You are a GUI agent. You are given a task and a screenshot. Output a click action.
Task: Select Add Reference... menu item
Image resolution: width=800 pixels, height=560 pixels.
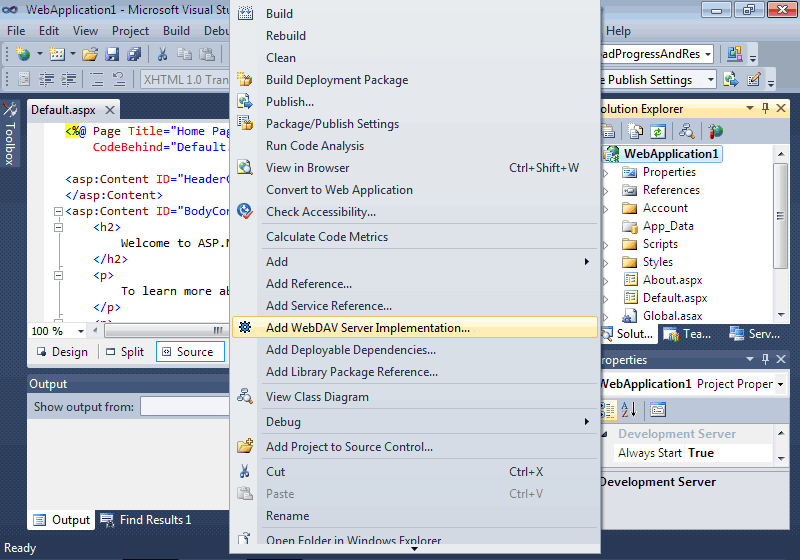[414, 284]
